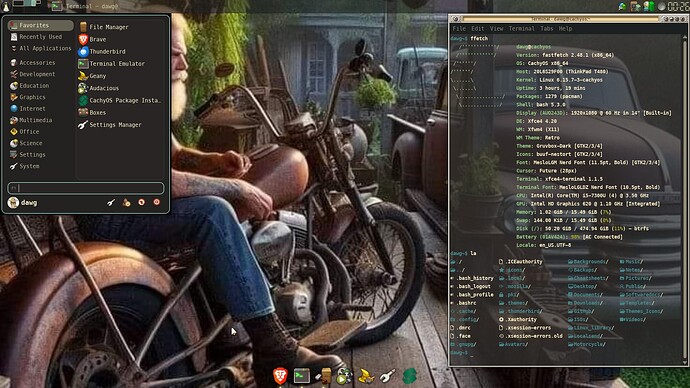The width and height of the screenshot is (690, 388).
Task: Launch Terminal Emulator from the menu favorites
Action: pyautogui.click(x=120, y=64)
